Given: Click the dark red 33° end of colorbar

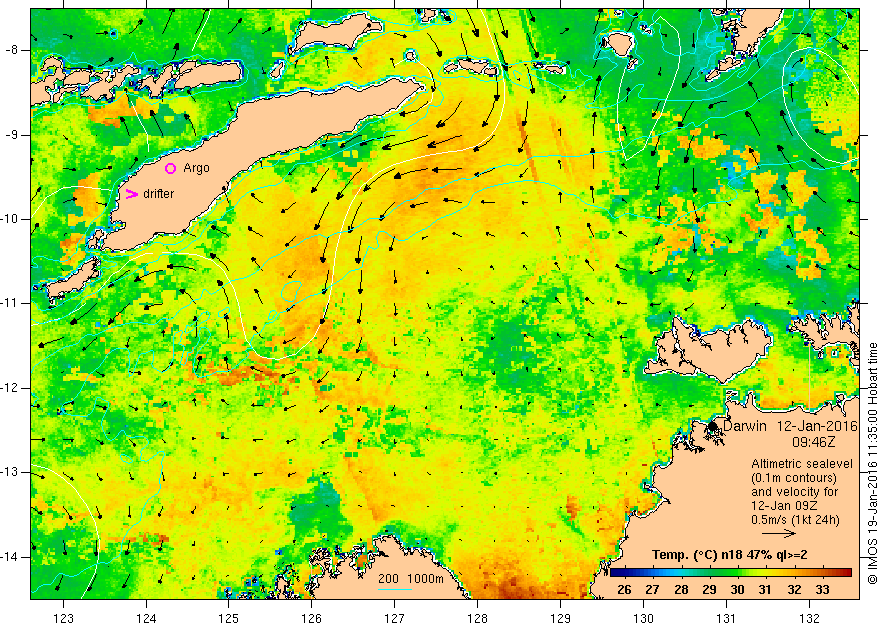Looking at the screenshot, I should tap(846, 572).
